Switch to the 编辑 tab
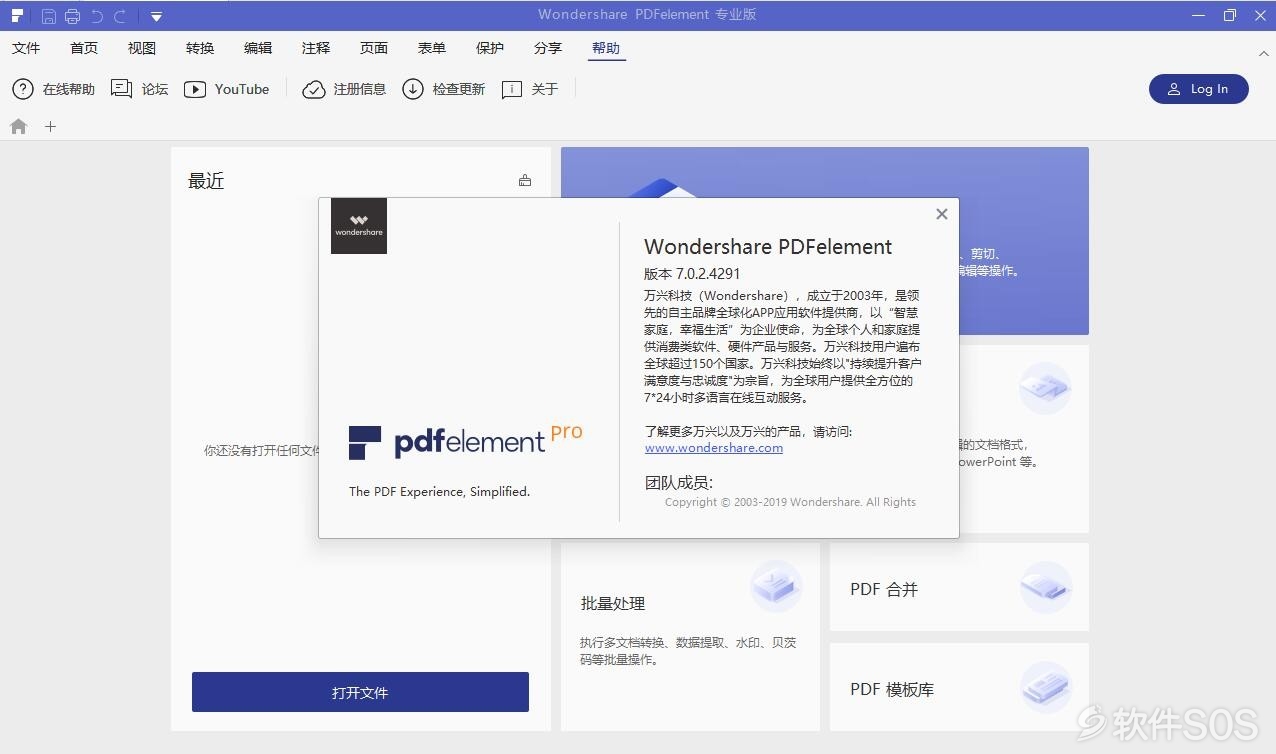 258,48
